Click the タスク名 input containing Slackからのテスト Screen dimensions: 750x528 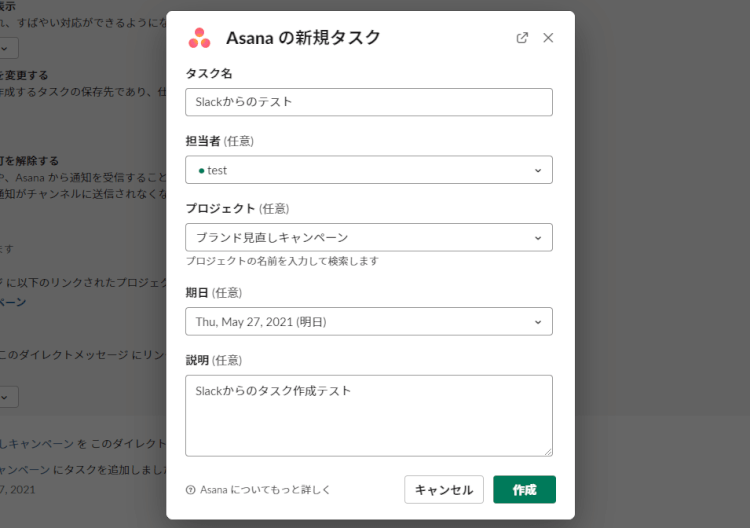pyautogui.click(x=368, y=102)
